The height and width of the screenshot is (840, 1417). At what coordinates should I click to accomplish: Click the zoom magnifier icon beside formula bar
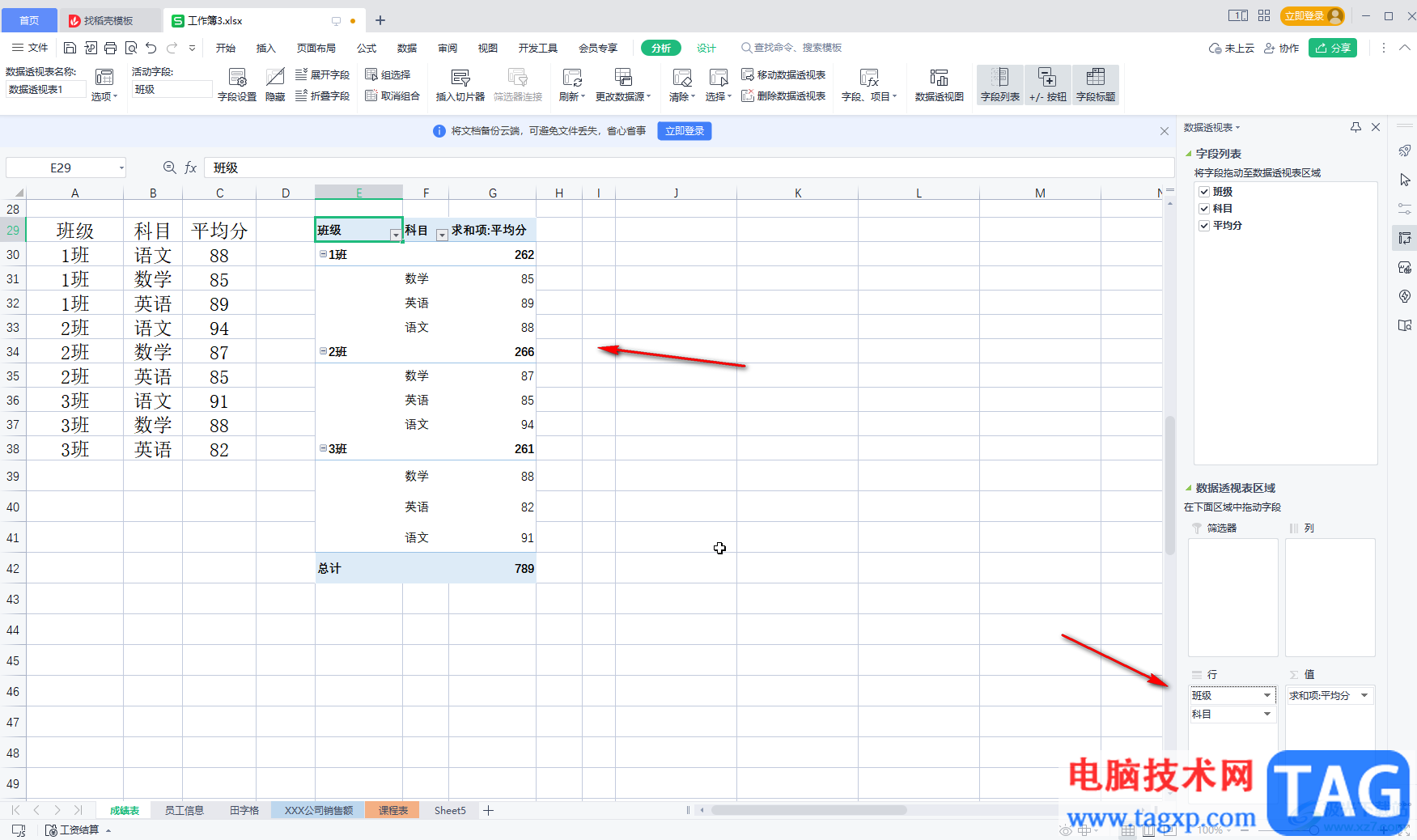[170, 168]
